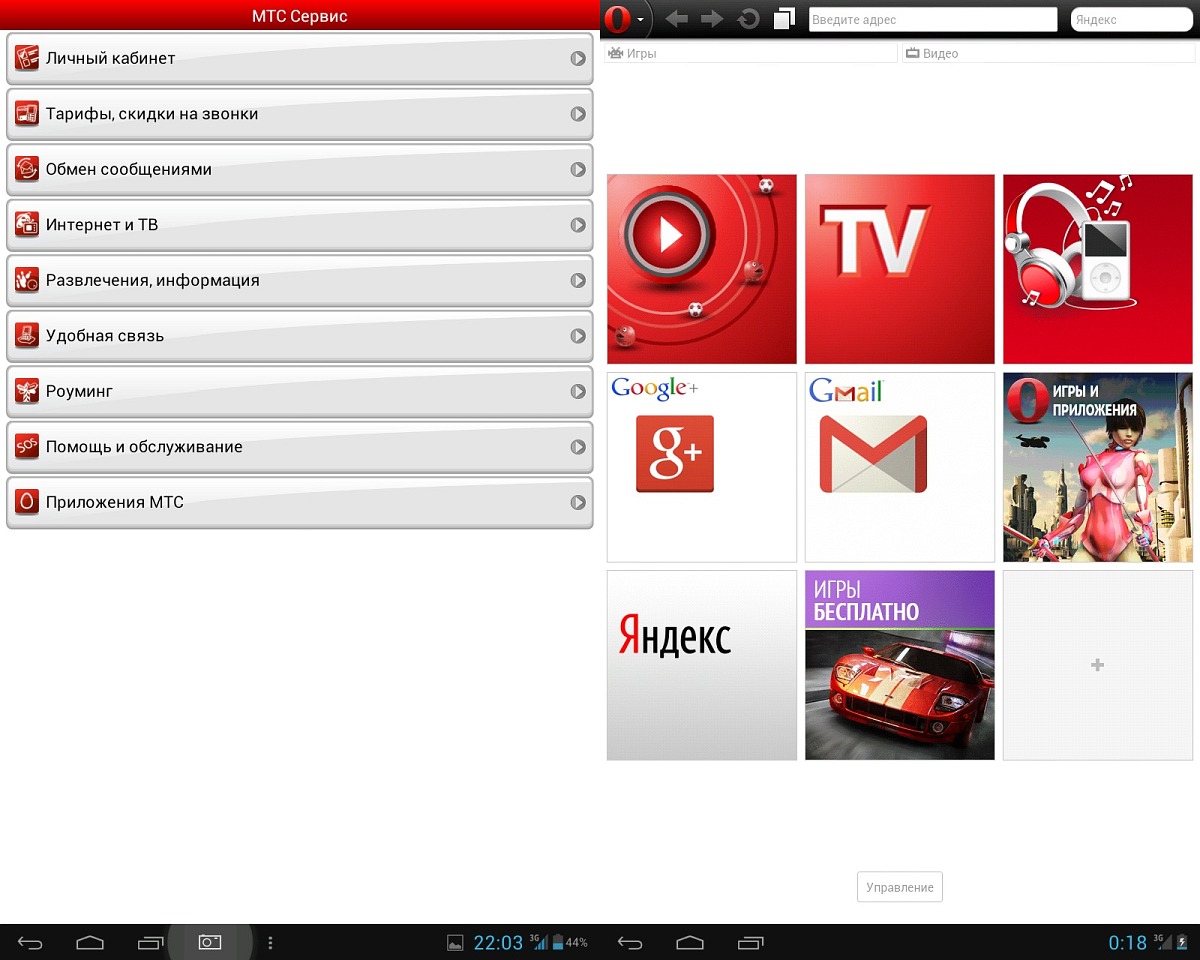Tap the 22:03 clock

(498, 942)
